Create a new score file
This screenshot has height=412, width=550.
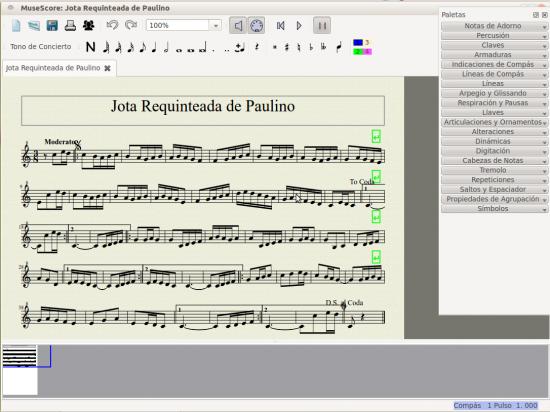point(16,26)
